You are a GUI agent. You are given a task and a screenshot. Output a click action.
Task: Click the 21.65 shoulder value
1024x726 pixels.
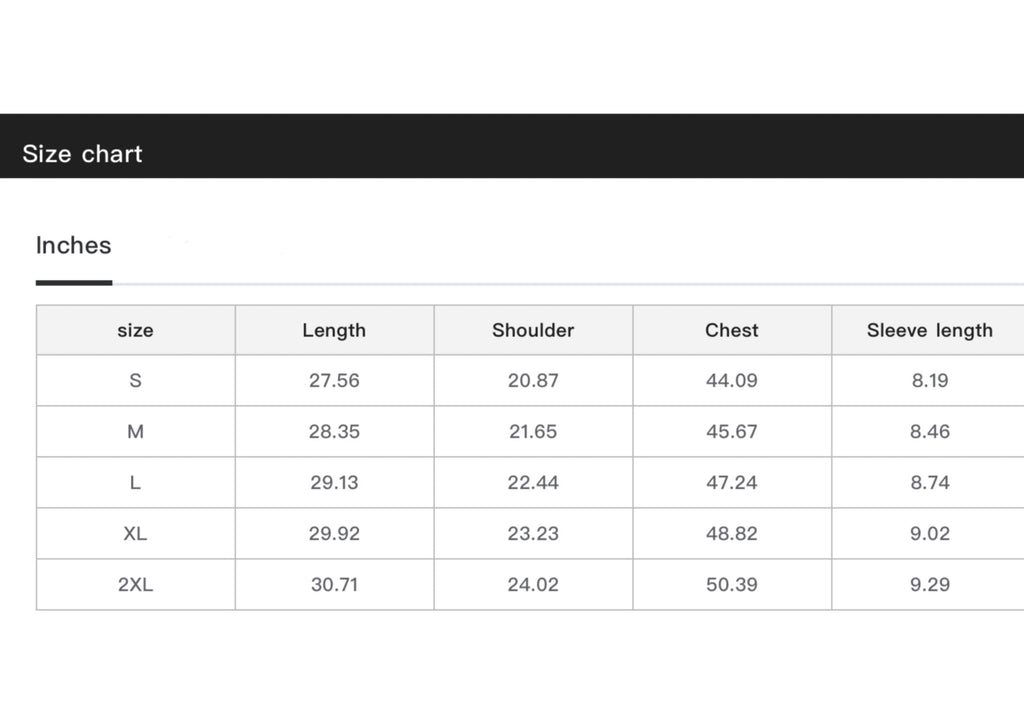click(x=533, y=432)
